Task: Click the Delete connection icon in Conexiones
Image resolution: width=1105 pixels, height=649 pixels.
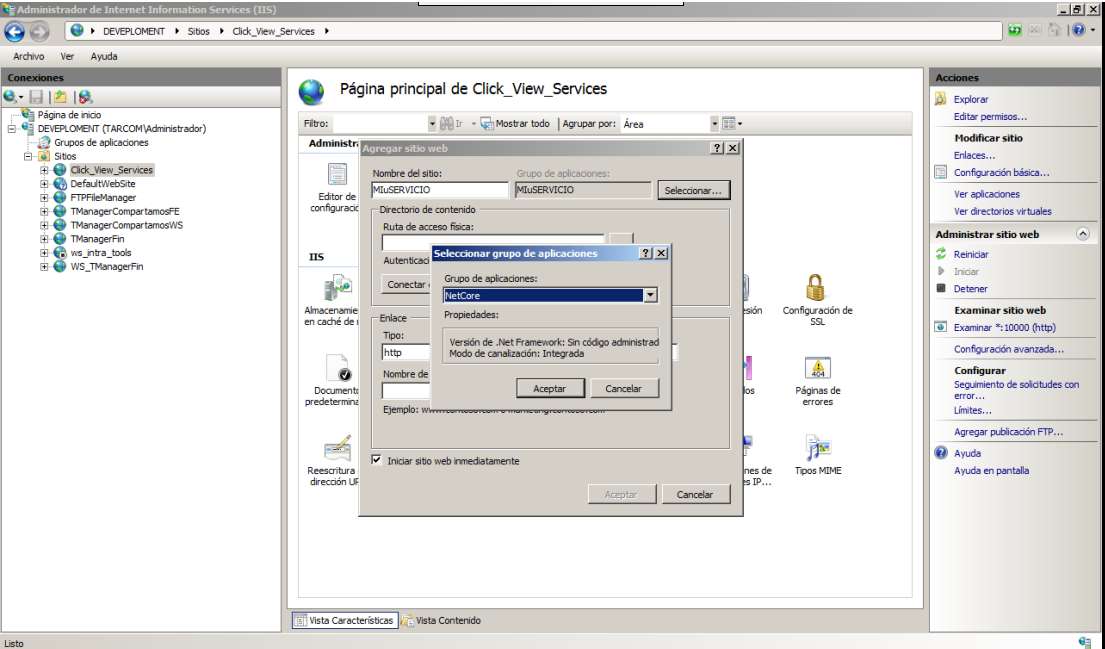Action: 85,97
